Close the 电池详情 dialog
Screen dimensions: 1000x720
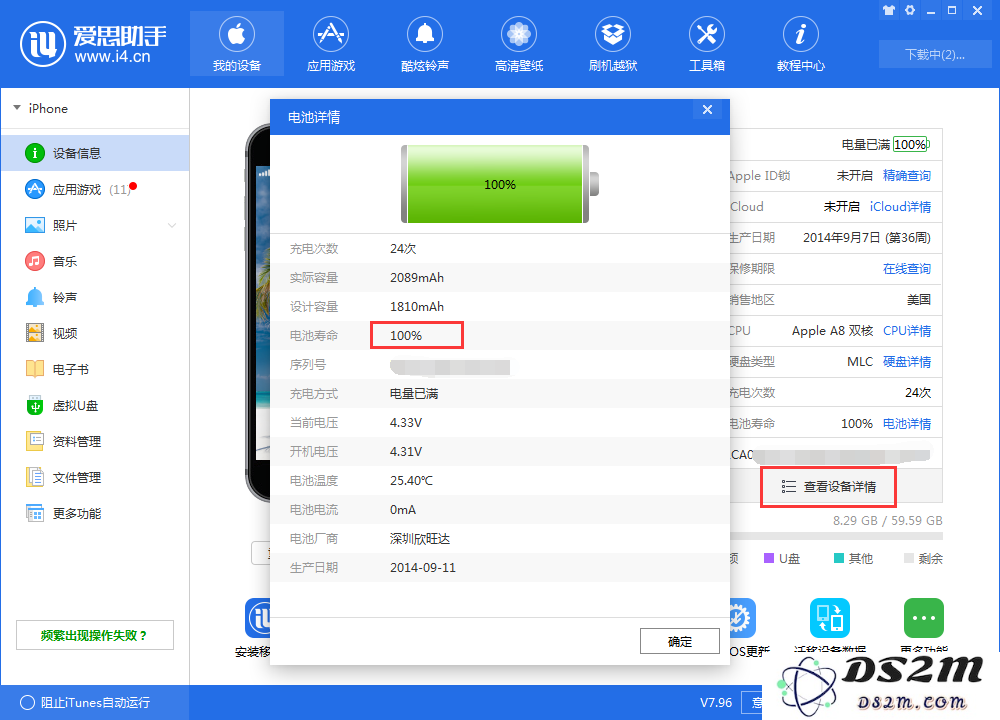tap(707, 110)
